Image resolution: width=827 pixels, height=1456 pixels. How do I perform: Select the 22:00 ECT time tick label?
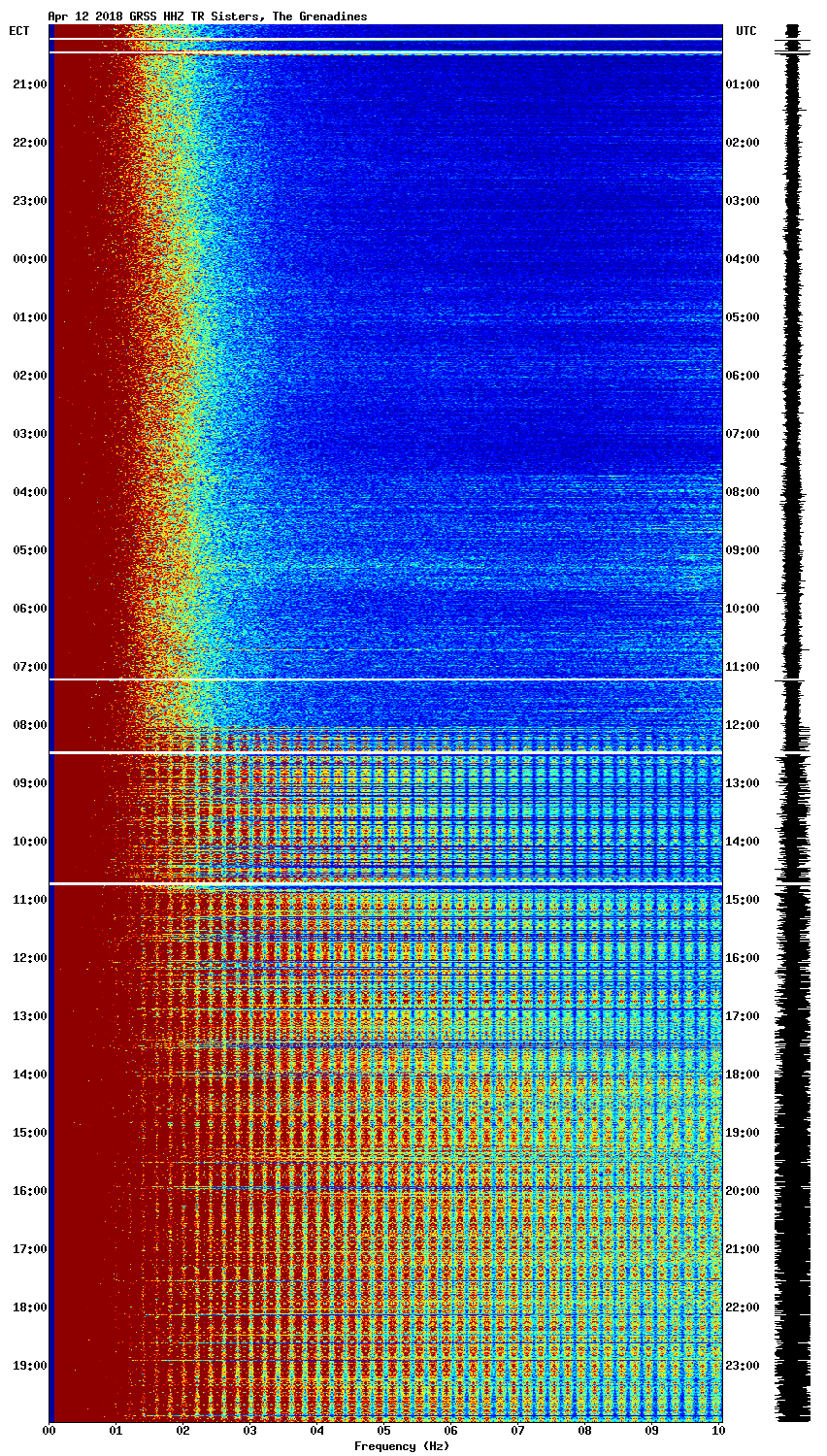point(29,143)
